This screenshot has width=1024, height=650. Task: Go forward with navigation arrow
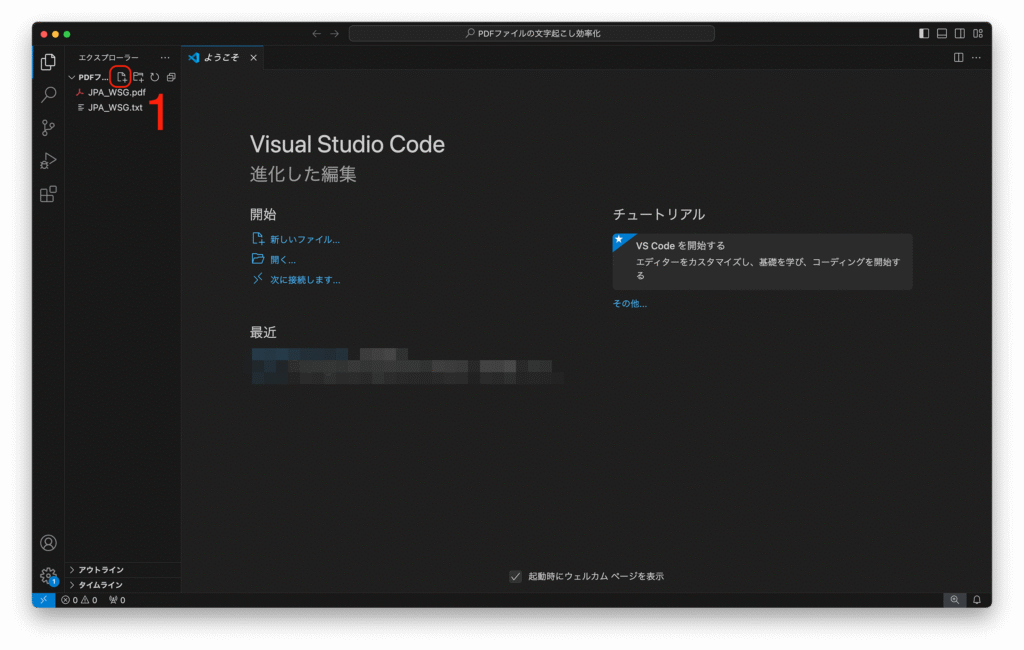coord(334,33)
